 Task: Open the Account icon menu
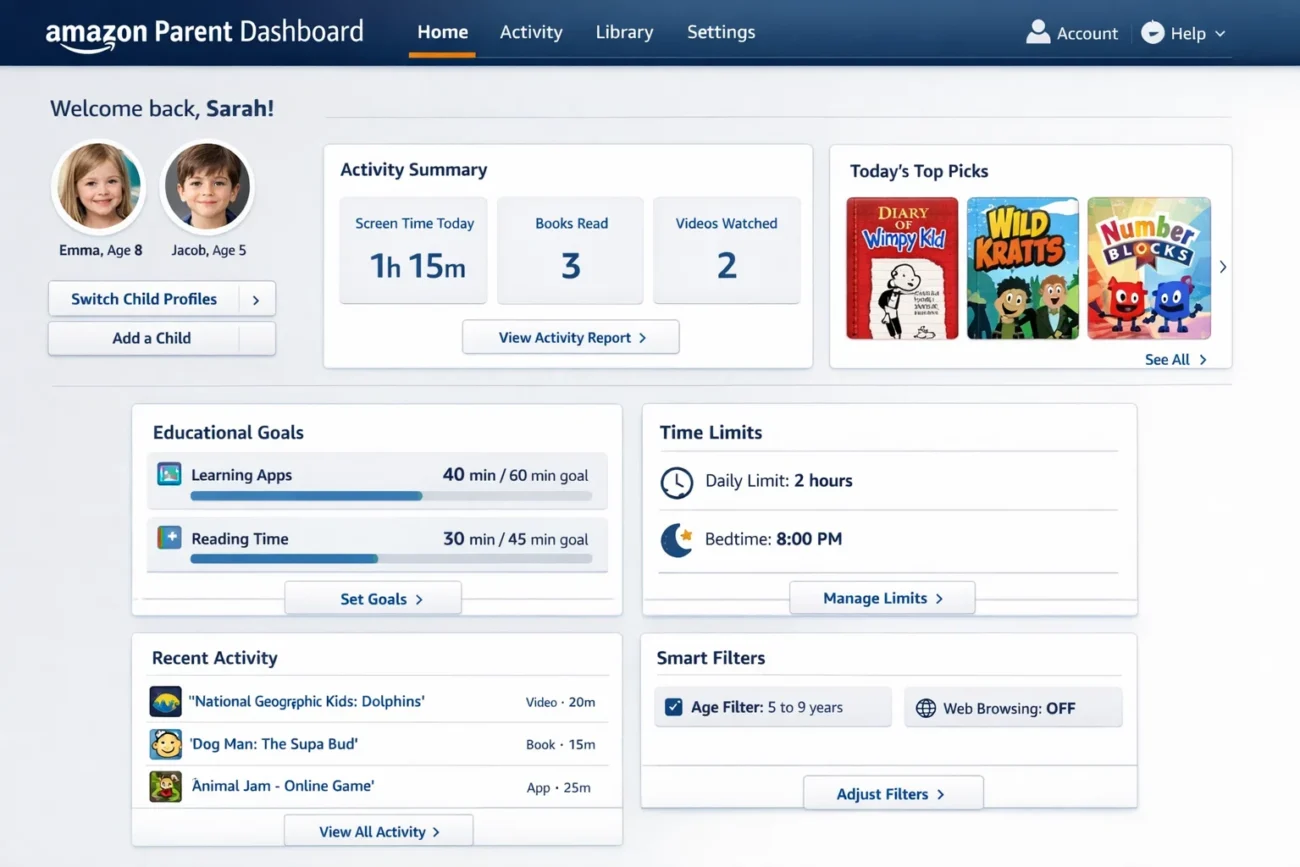coord(1036,32)
